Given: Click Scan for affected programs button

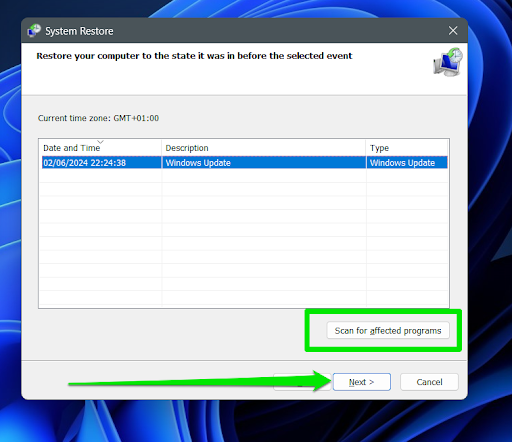Looking at the screenshot, I should click(x=388, y=330).
